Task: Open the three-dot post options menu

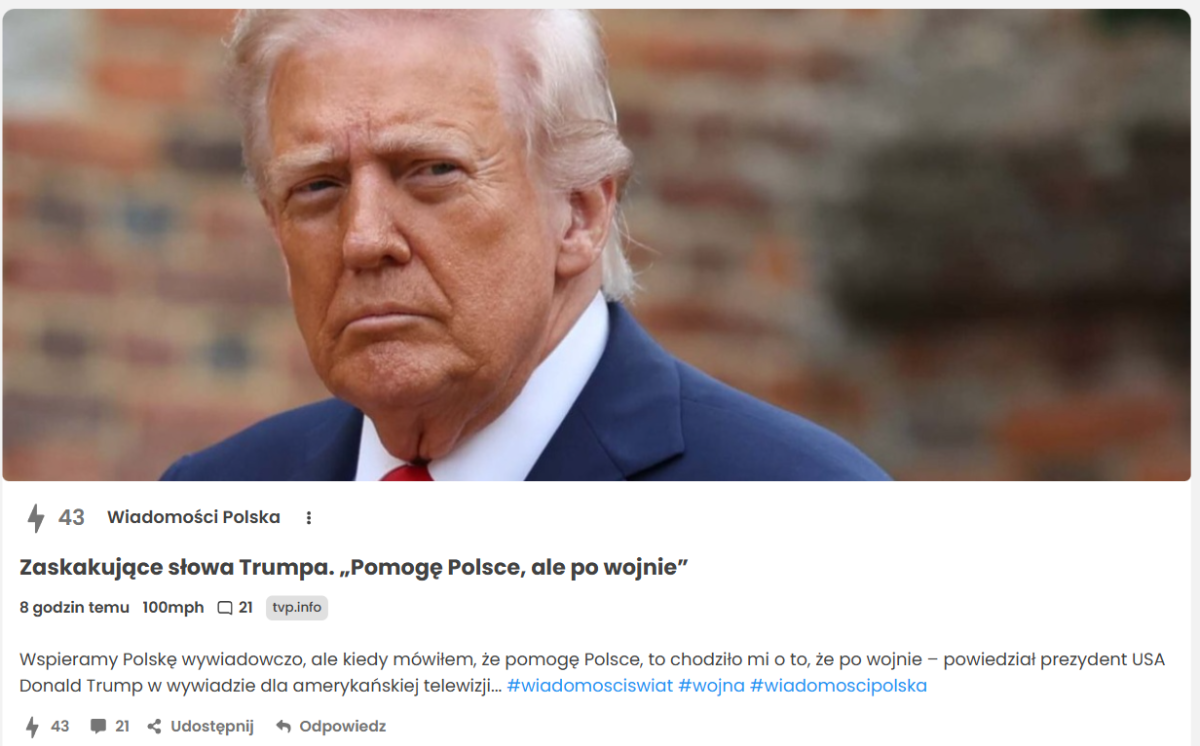Action: [x=309, y=518]
